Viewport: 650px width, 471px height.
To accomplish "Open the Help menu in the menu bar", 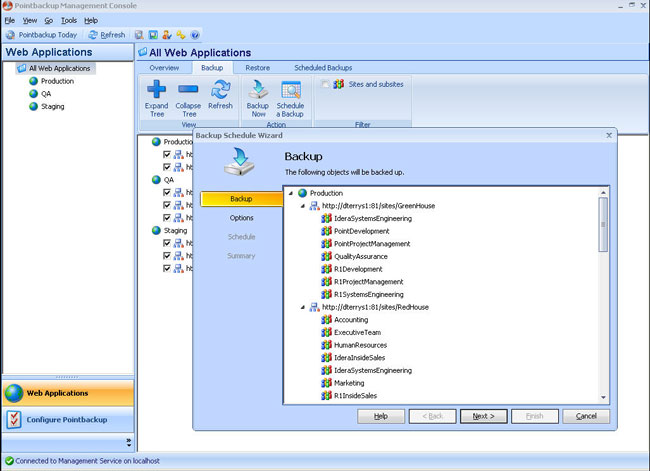I will pyautogui.click(x=91, y=20).
